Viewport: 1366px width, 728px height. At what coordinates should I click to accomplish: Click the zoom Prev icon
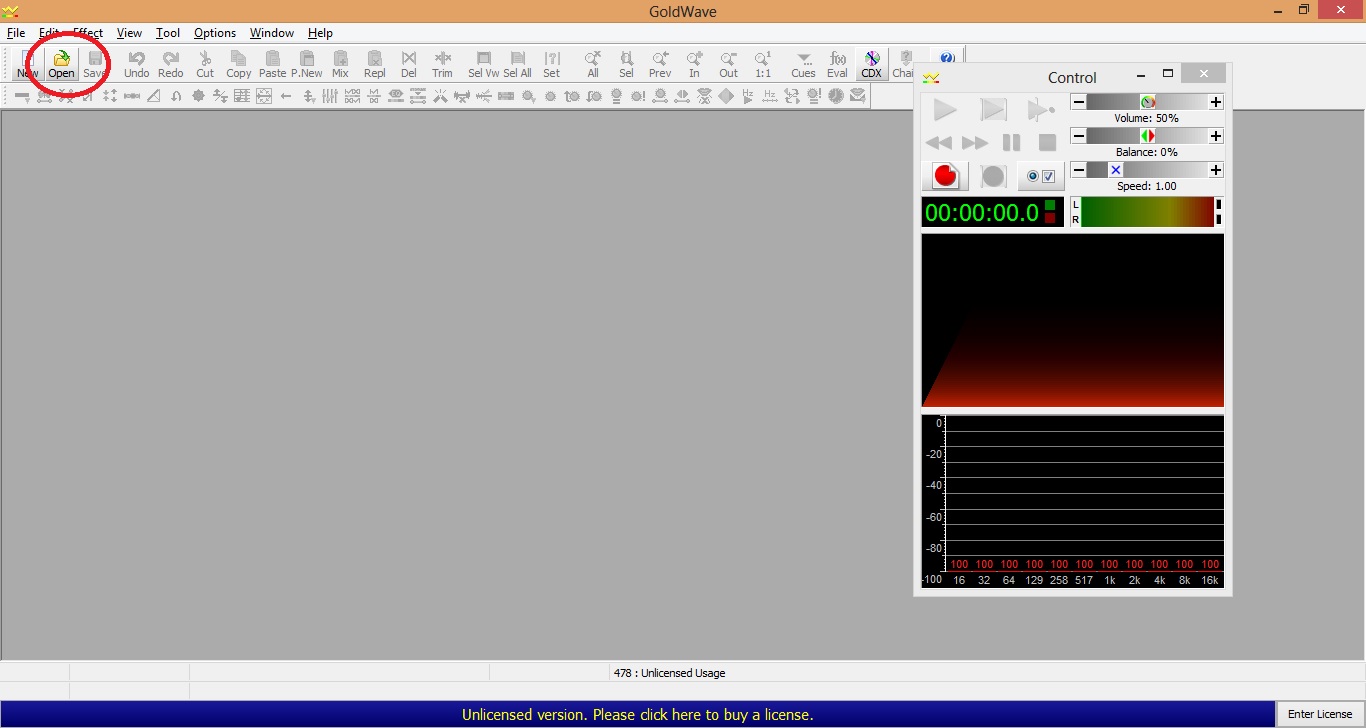click(660, 65)
